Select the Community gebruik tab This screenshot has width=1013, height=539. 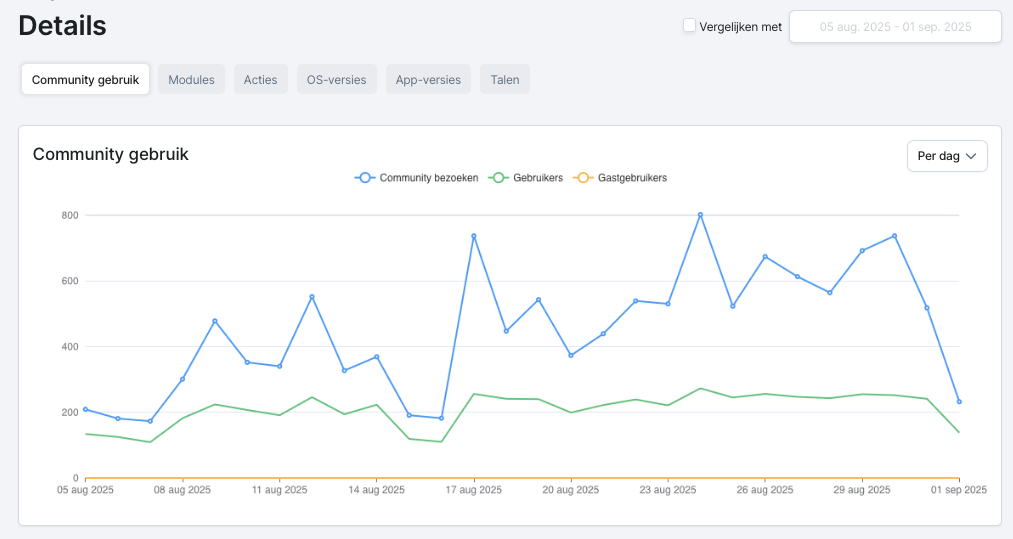(x=85, y=80)
